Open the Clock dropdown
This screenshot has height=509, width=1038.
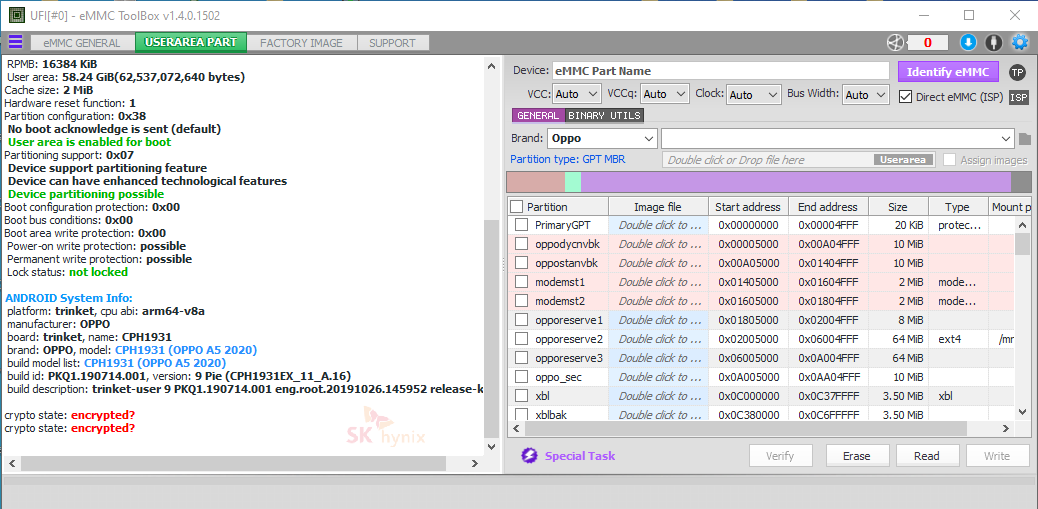[754, 95]
